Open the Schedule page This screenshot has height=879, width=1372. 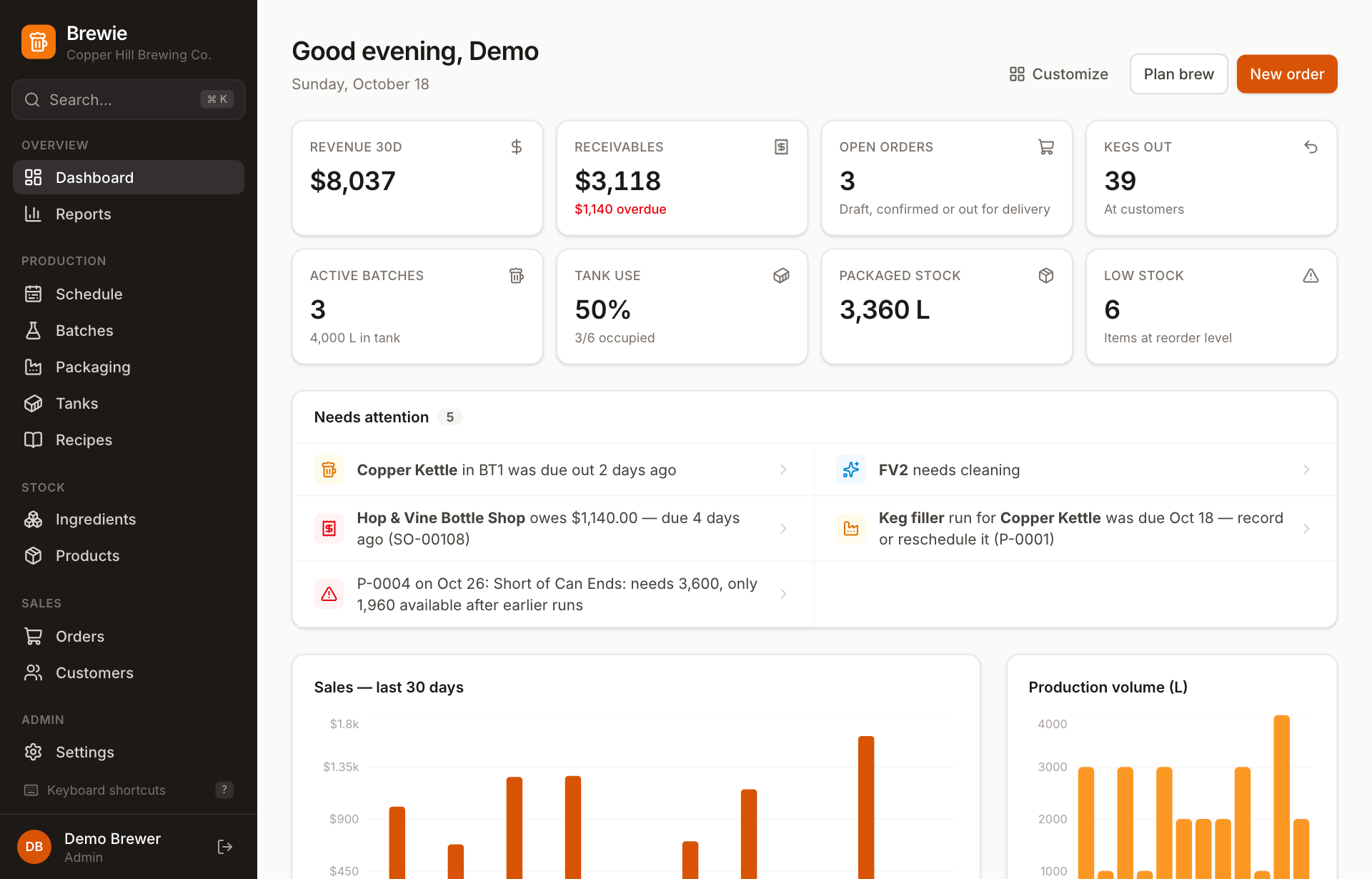pos(129,294)
